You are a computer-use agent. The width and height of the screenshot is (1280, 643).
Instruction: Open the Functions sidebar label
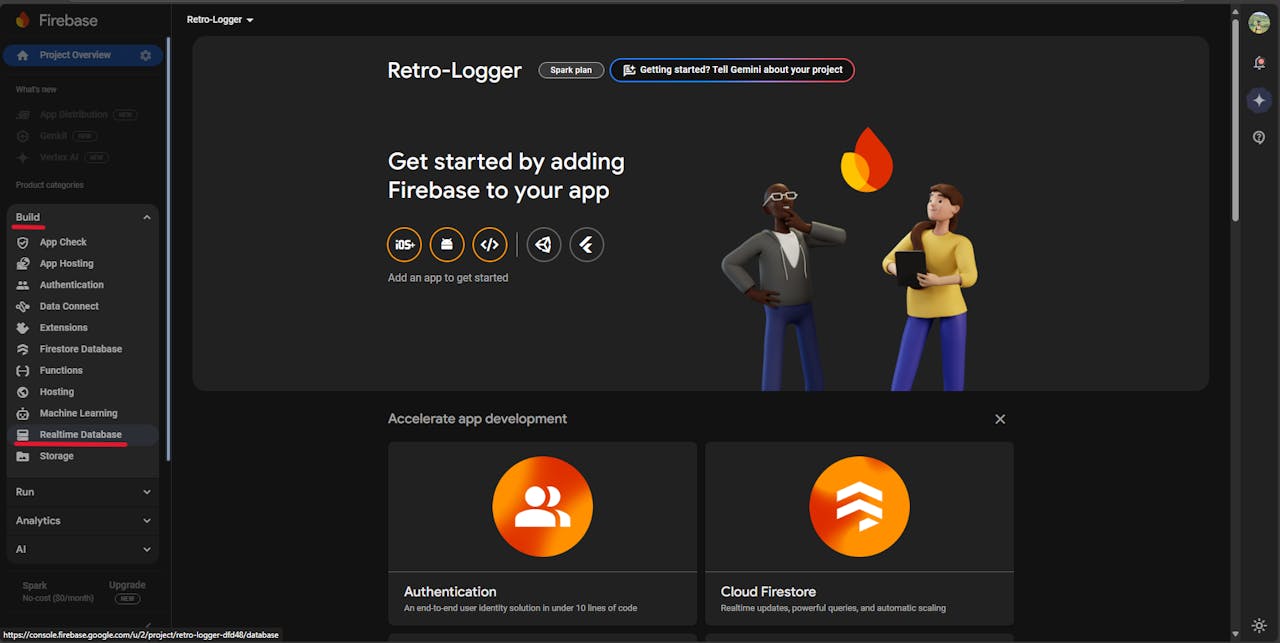click(61, 371)
